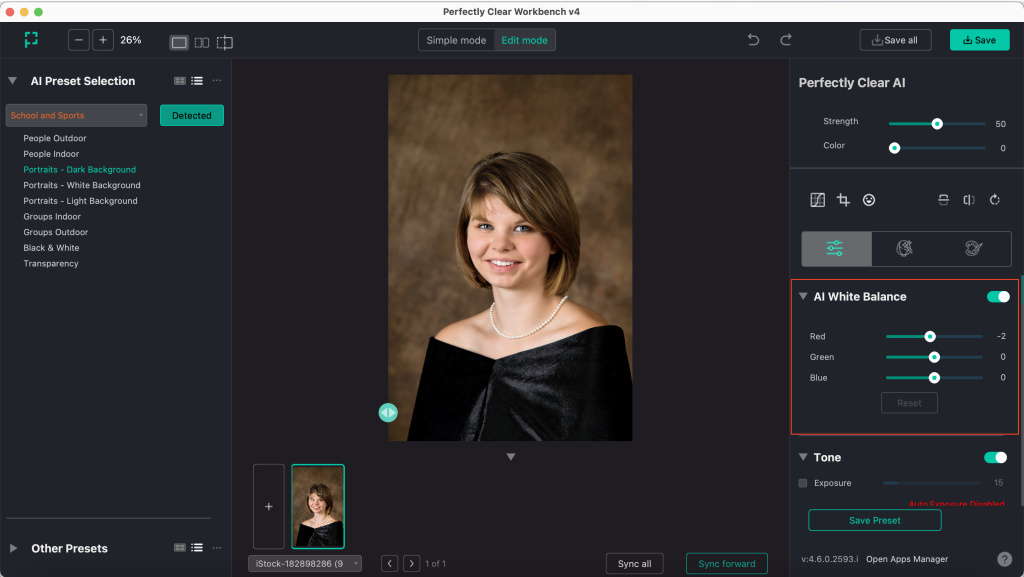Disable the AI White Balance toggle
Screen dimensions: 1024x577
click(998, 296)
